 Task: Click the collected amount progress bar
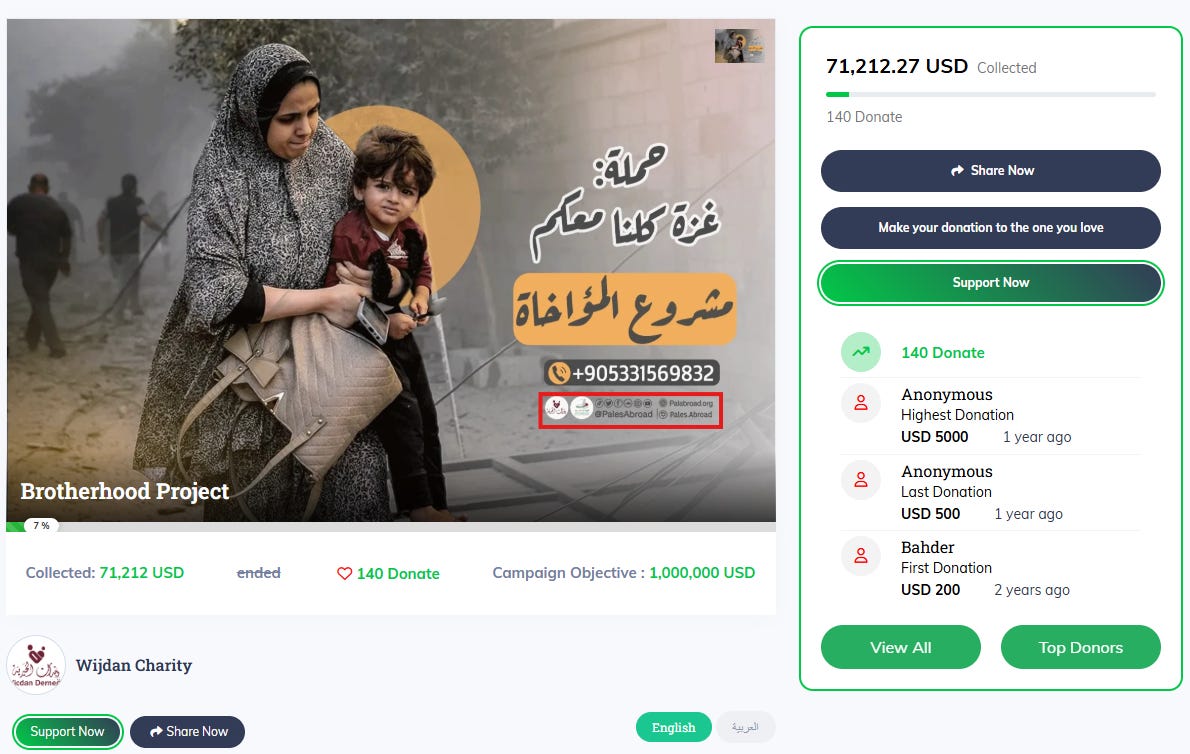(990, 95)
